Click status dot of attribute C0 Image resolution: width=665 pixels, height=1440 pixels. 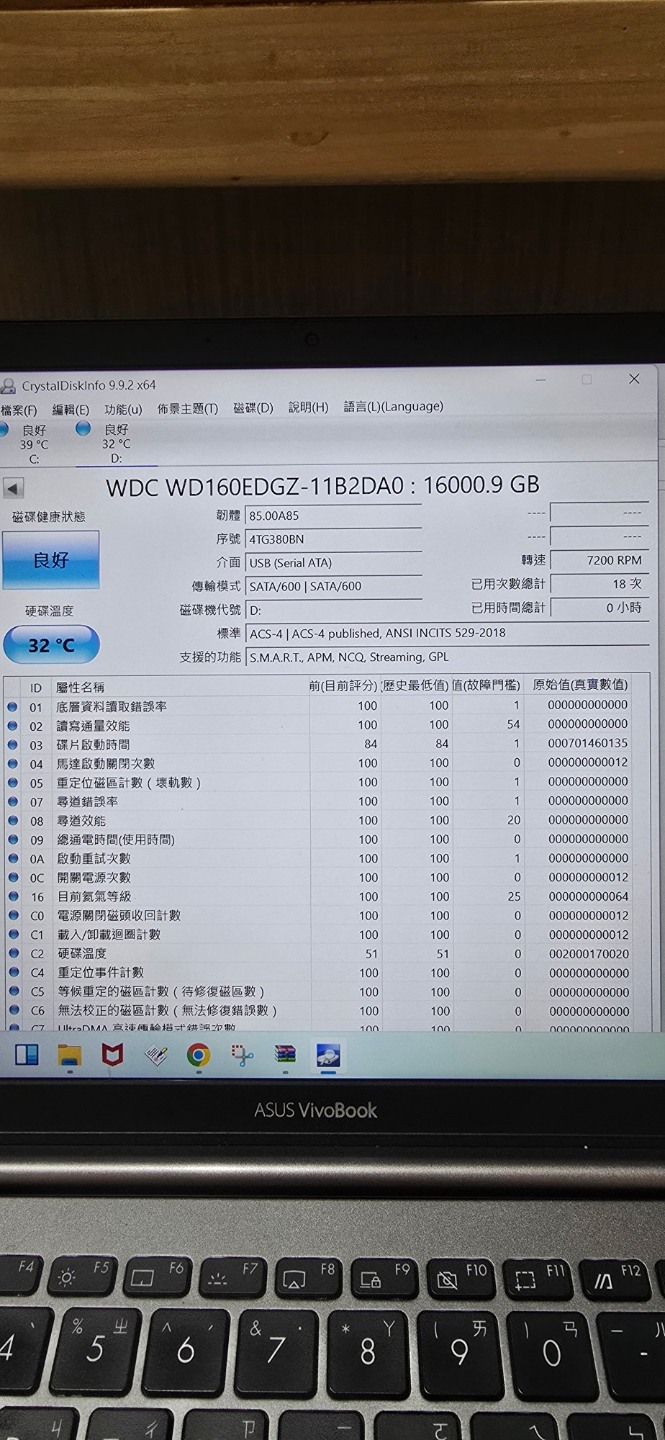coord(13,915)
